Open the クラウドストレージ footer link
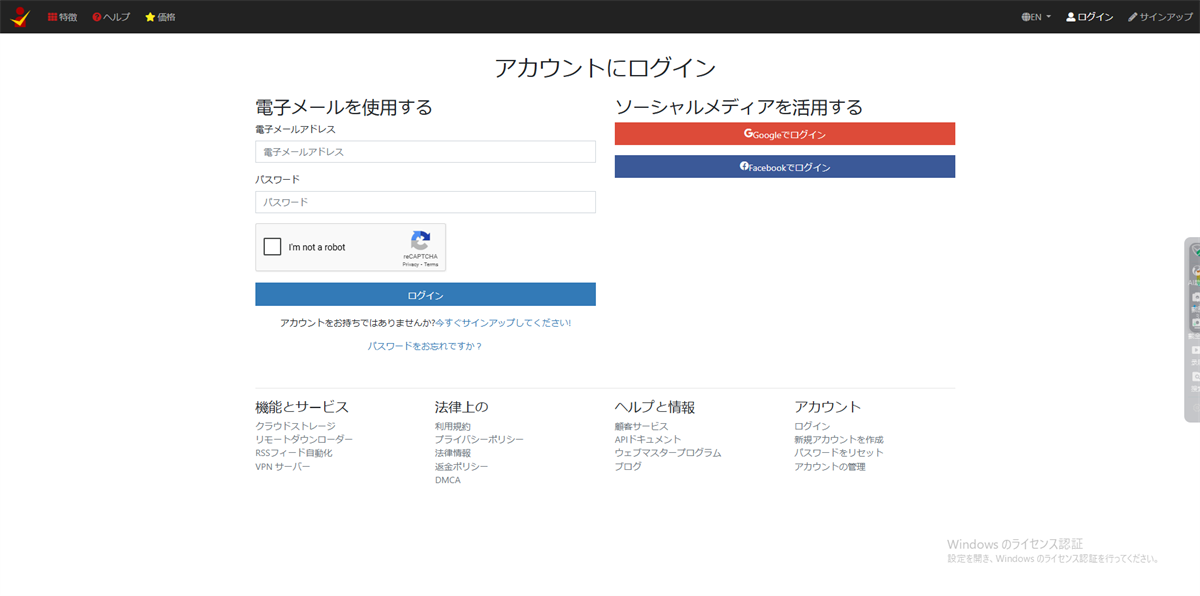 click(x=296, y=426)
